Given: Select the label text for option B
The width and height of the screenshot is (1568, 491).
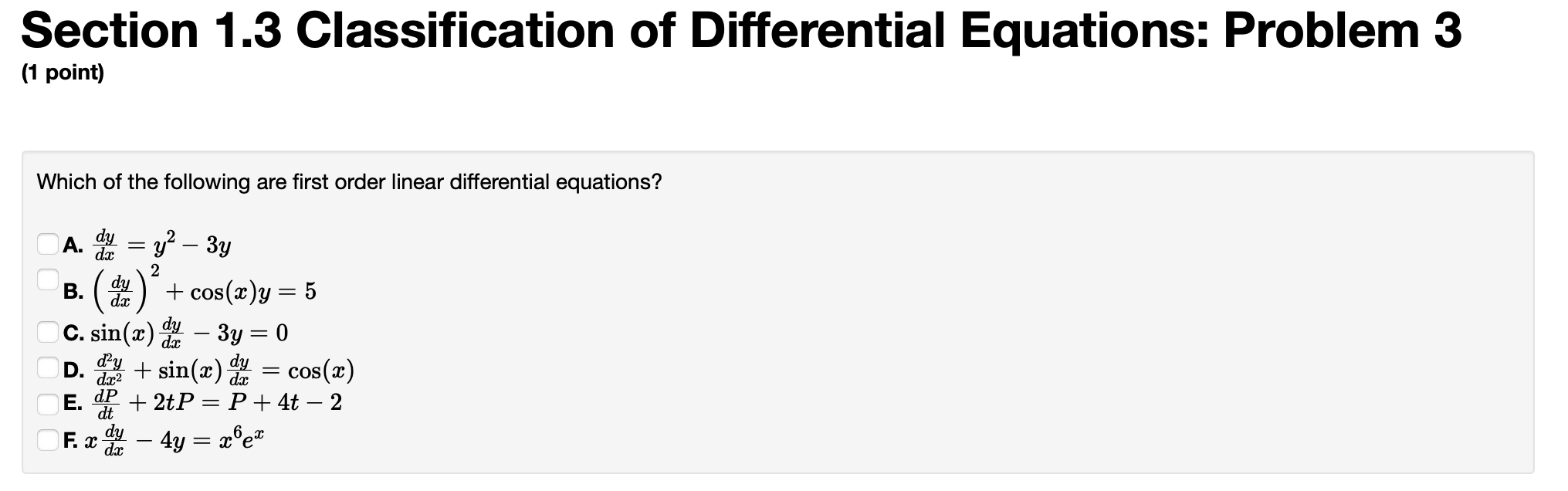Looking at the screenshot, I should click(75, 291).
